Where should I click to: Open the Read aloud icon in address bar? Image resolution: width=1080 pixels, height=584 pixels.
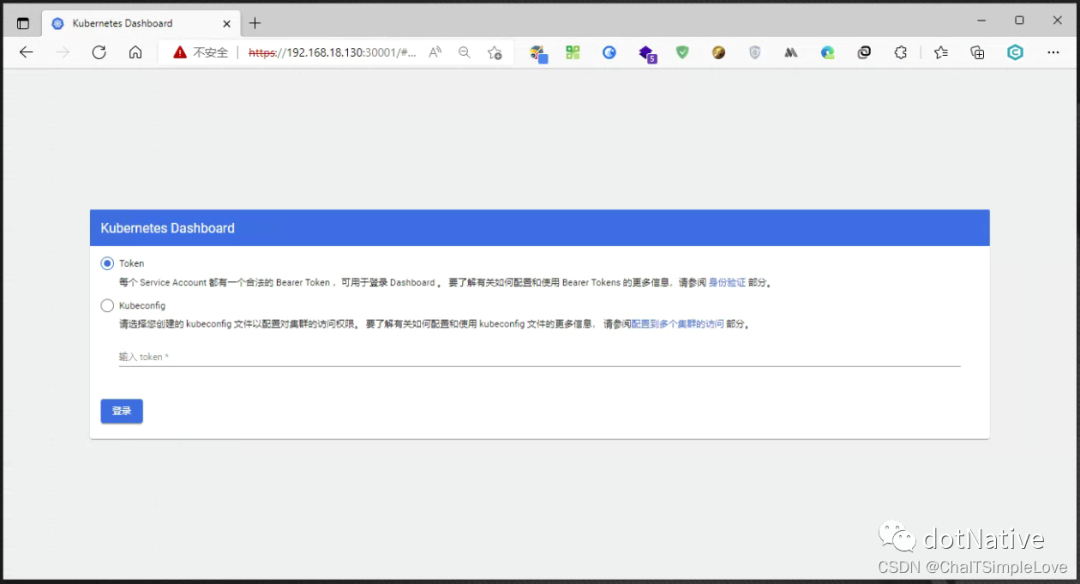[435, 52]
